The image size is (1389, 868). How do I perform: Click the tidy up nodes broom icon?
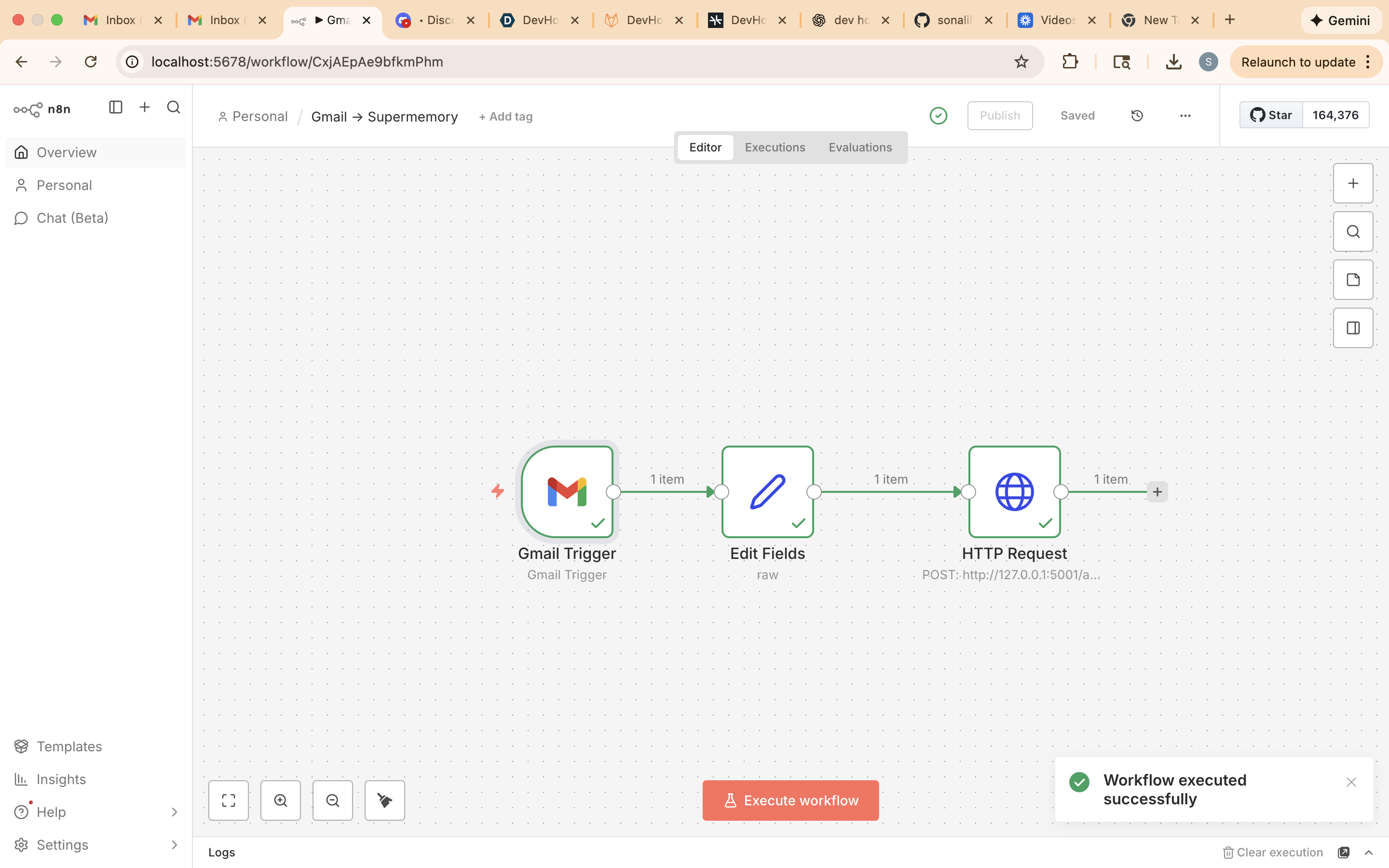point(384,800)
